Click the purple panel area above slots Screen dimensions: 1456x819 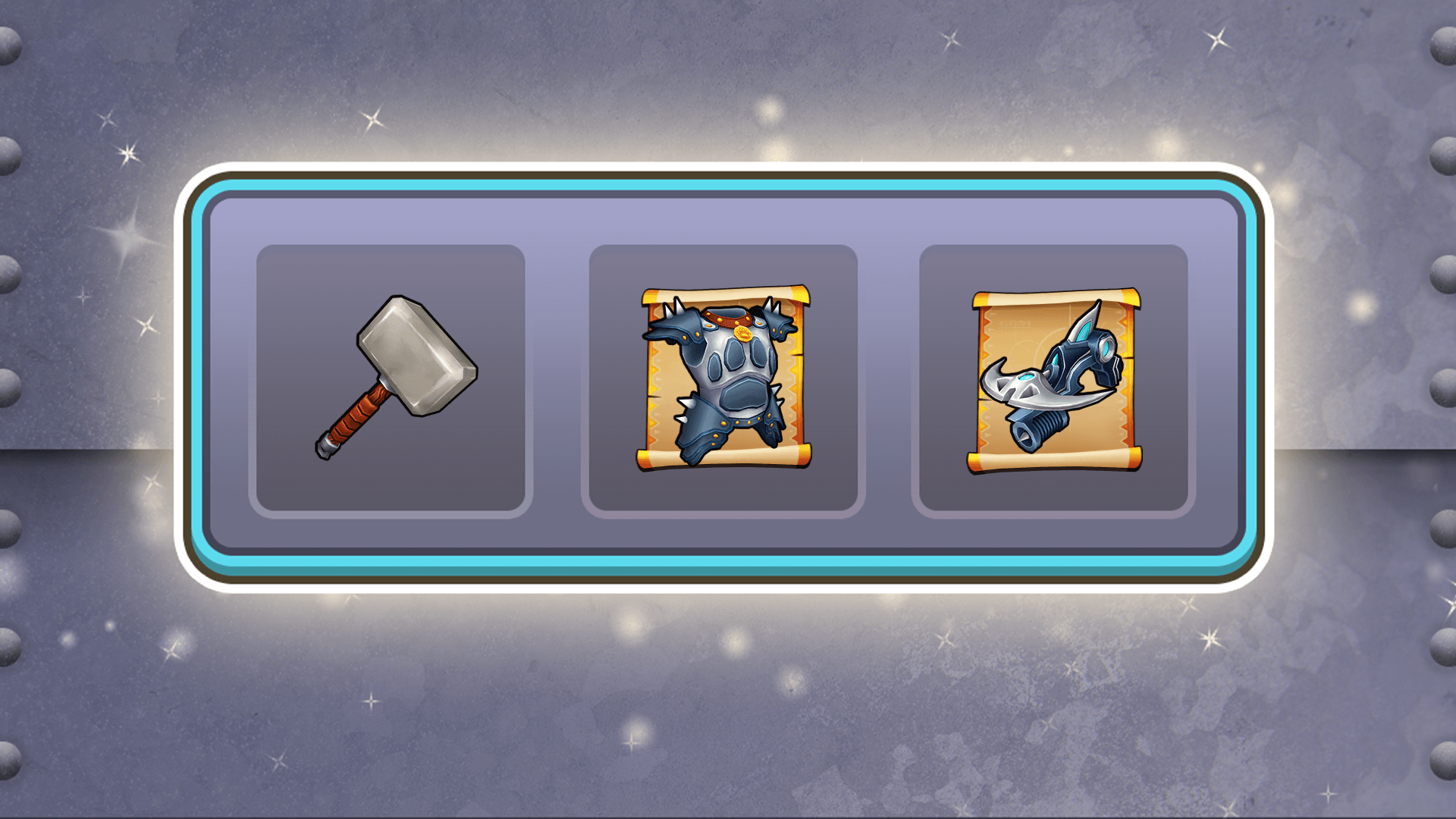coord(723,220)
